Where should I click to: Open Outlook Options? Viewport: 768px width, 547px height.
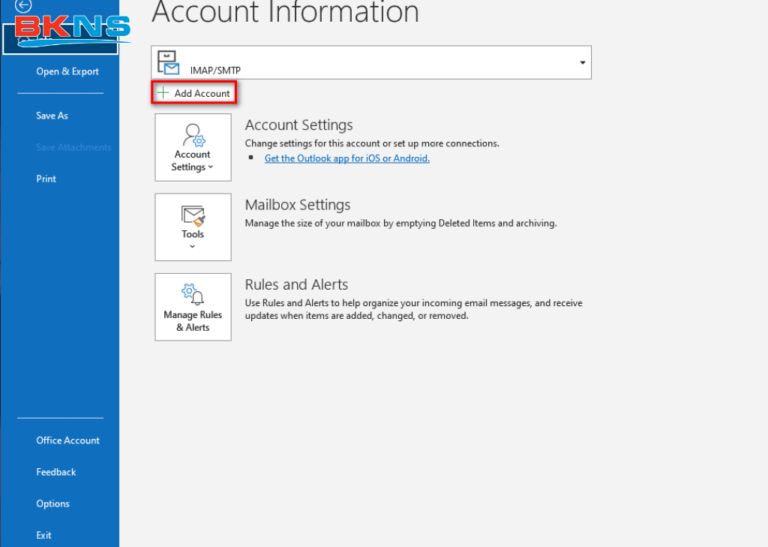coord(53,504)
